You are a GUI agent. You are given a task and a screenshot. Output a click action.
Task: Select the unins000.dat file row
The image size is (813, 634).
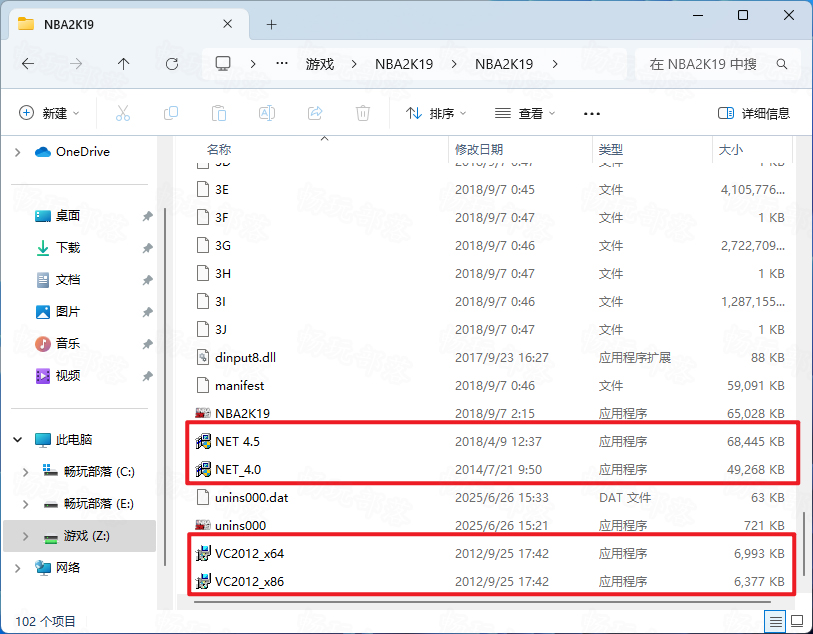490,497
